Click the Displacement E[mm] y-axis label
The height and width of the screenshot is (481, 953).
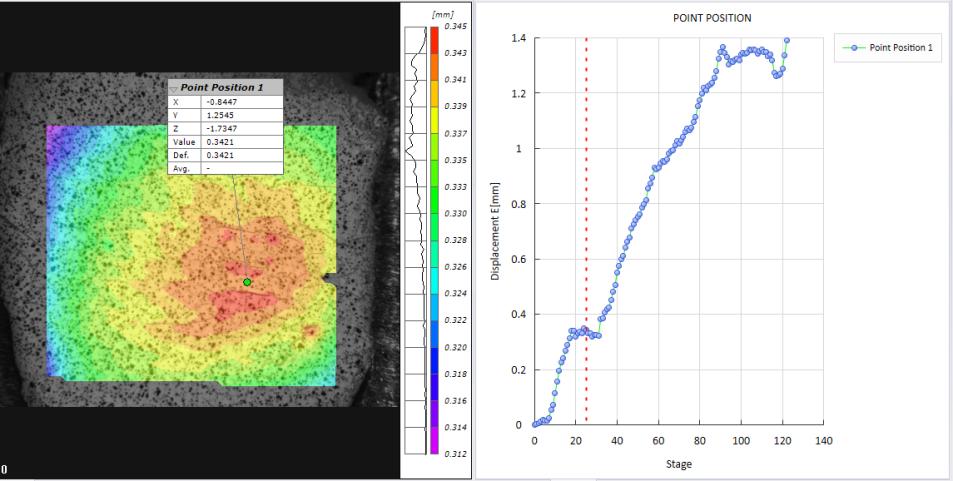[x=496, y=230]
